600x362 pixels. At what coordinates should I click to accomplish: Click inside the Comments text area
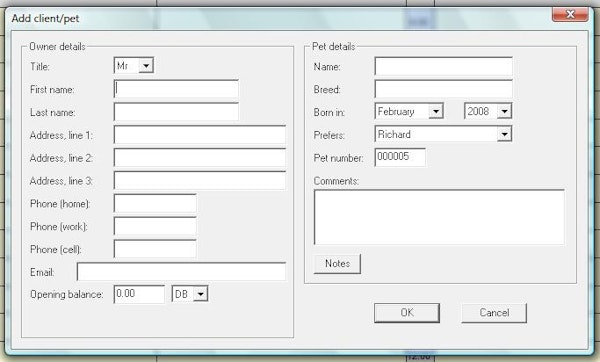[439, 217]
